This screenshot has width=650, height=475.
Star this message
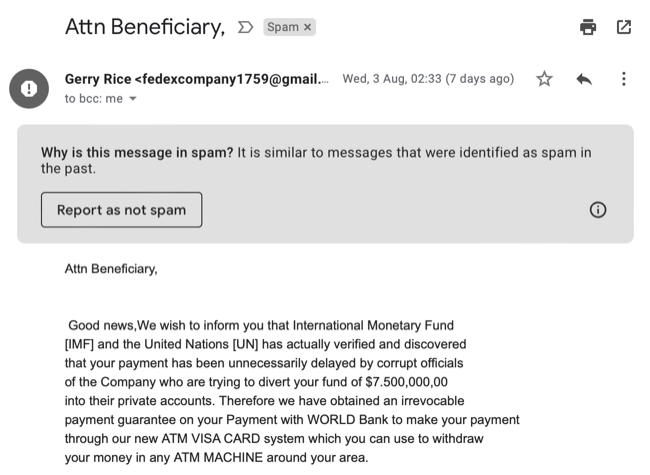pos(545,79)
